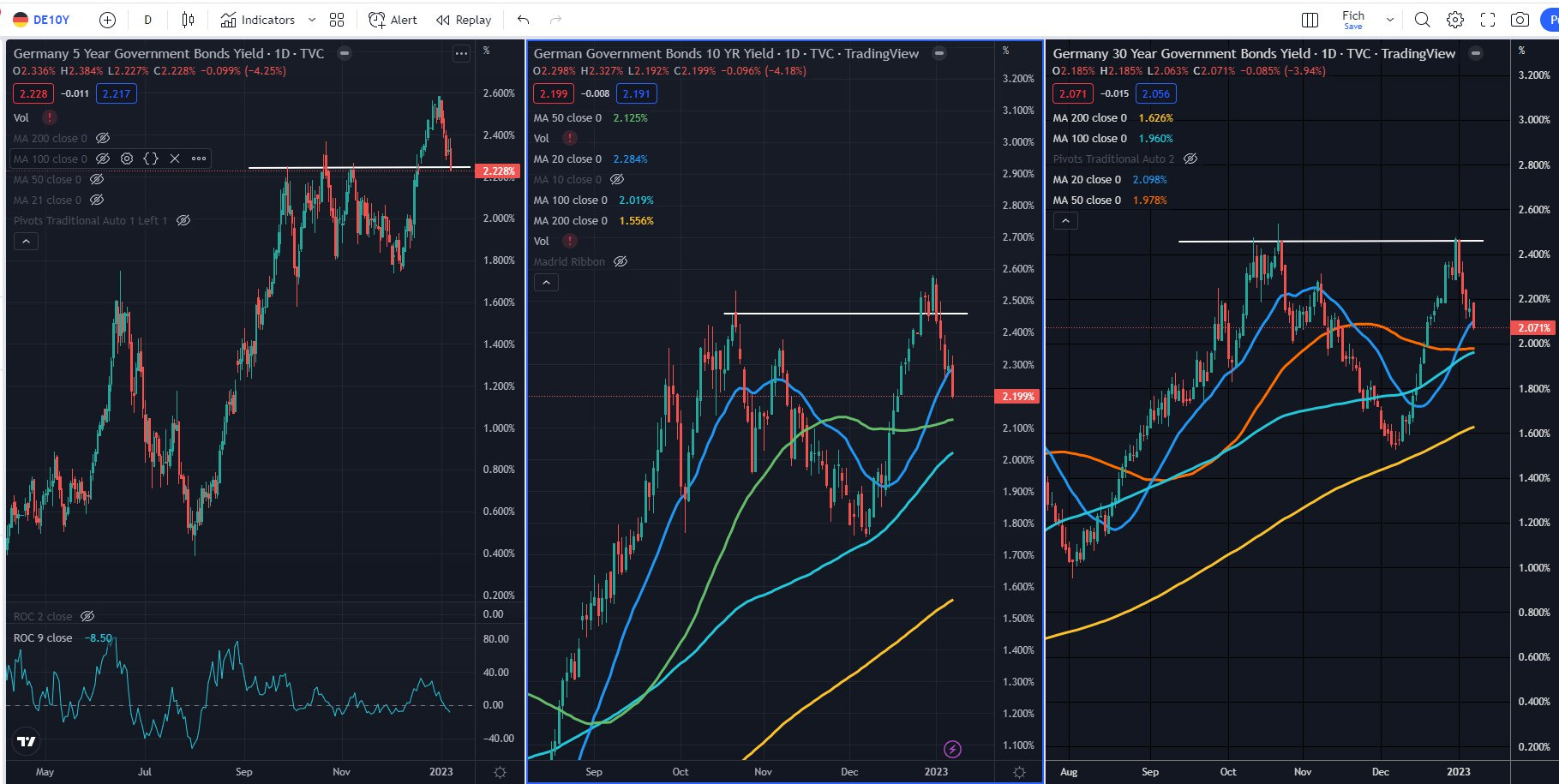Select MA 200 close label on 30 Year chart
Image resolution: width=1559 pixels, height=784 pixels.
point(1090,117)
